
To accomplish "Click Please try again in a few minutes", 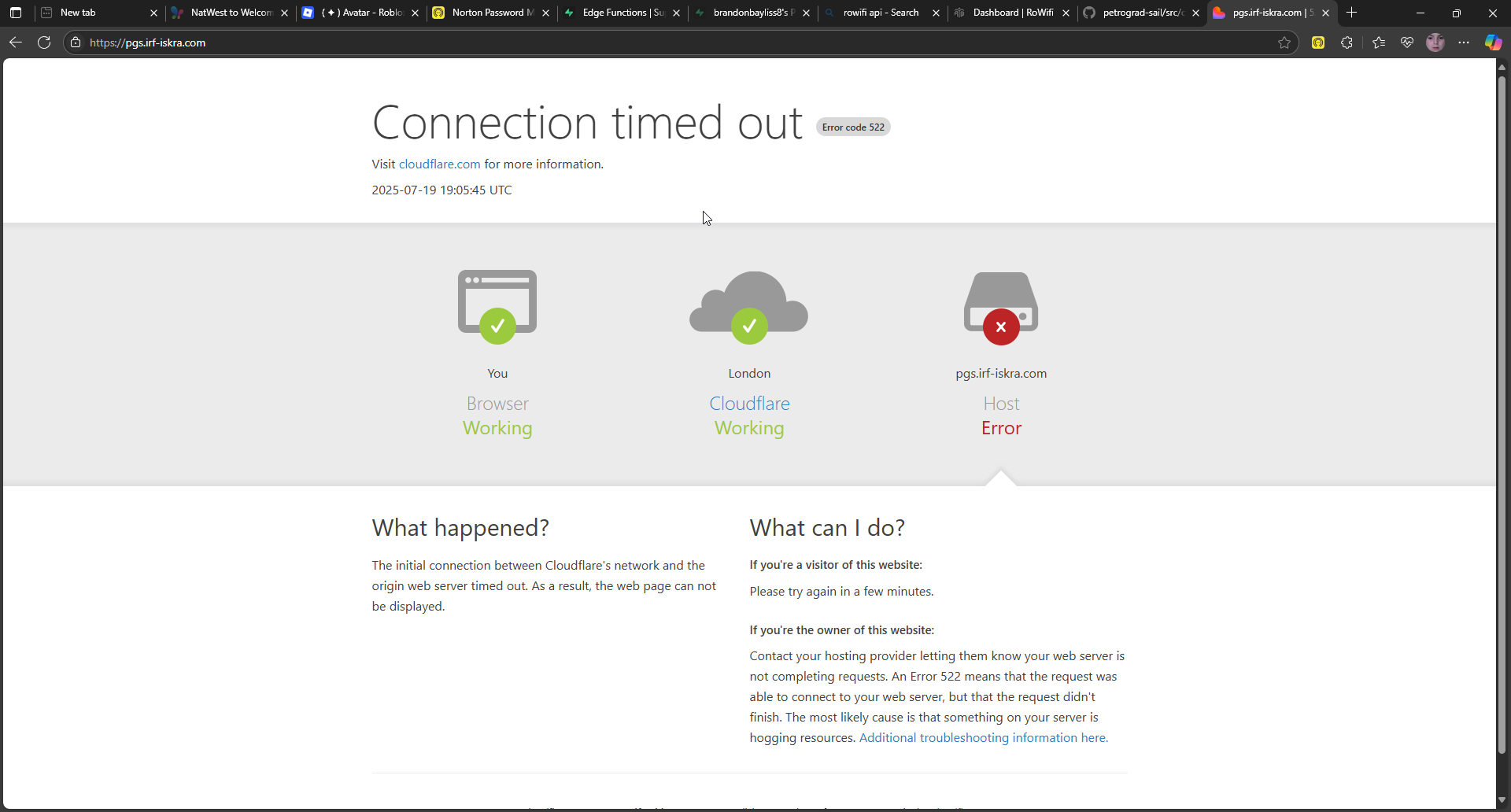I will point(841,591).
